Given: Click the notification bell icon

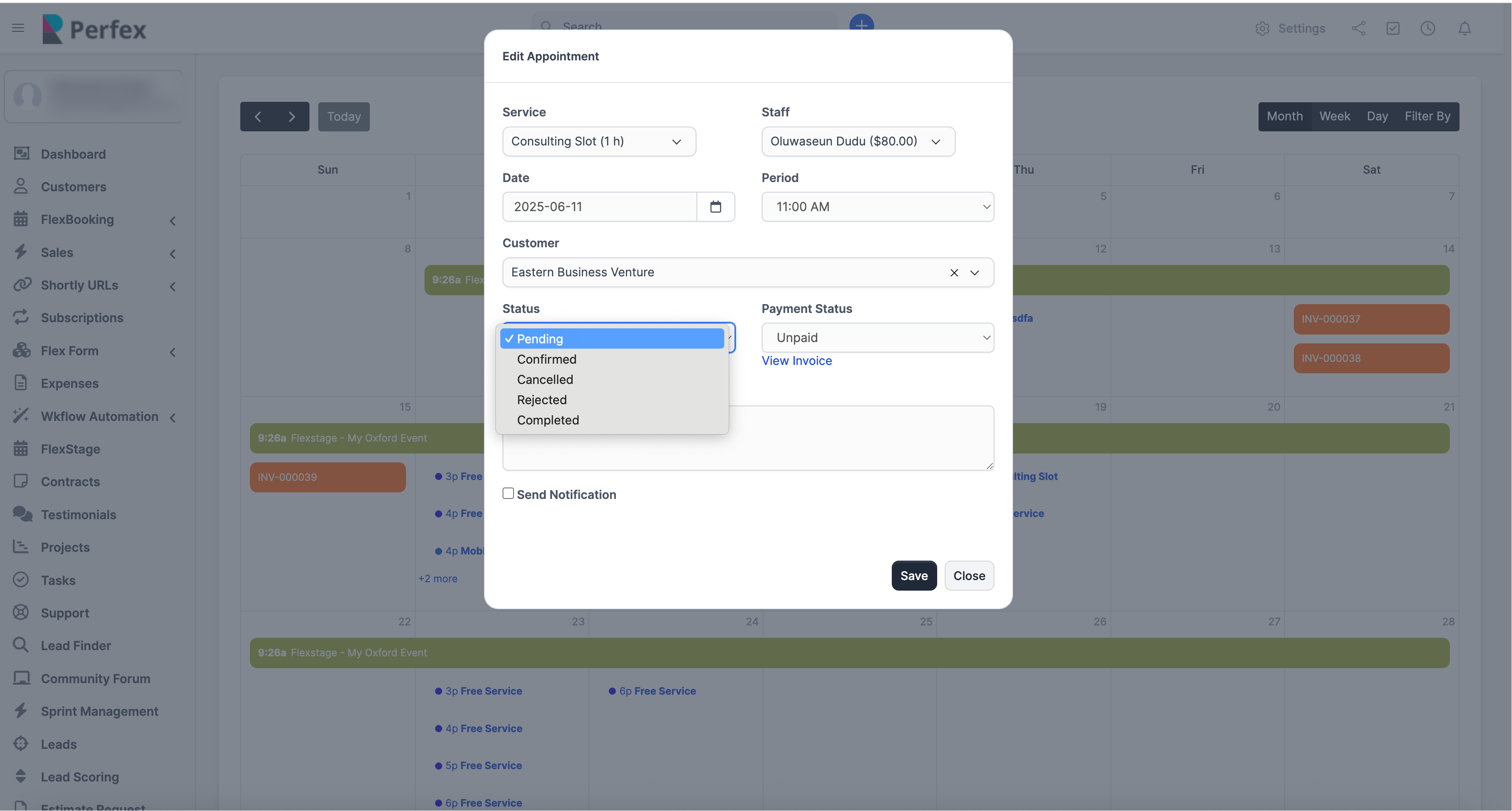Looking at the screenshot, I should click(1464, 28).
